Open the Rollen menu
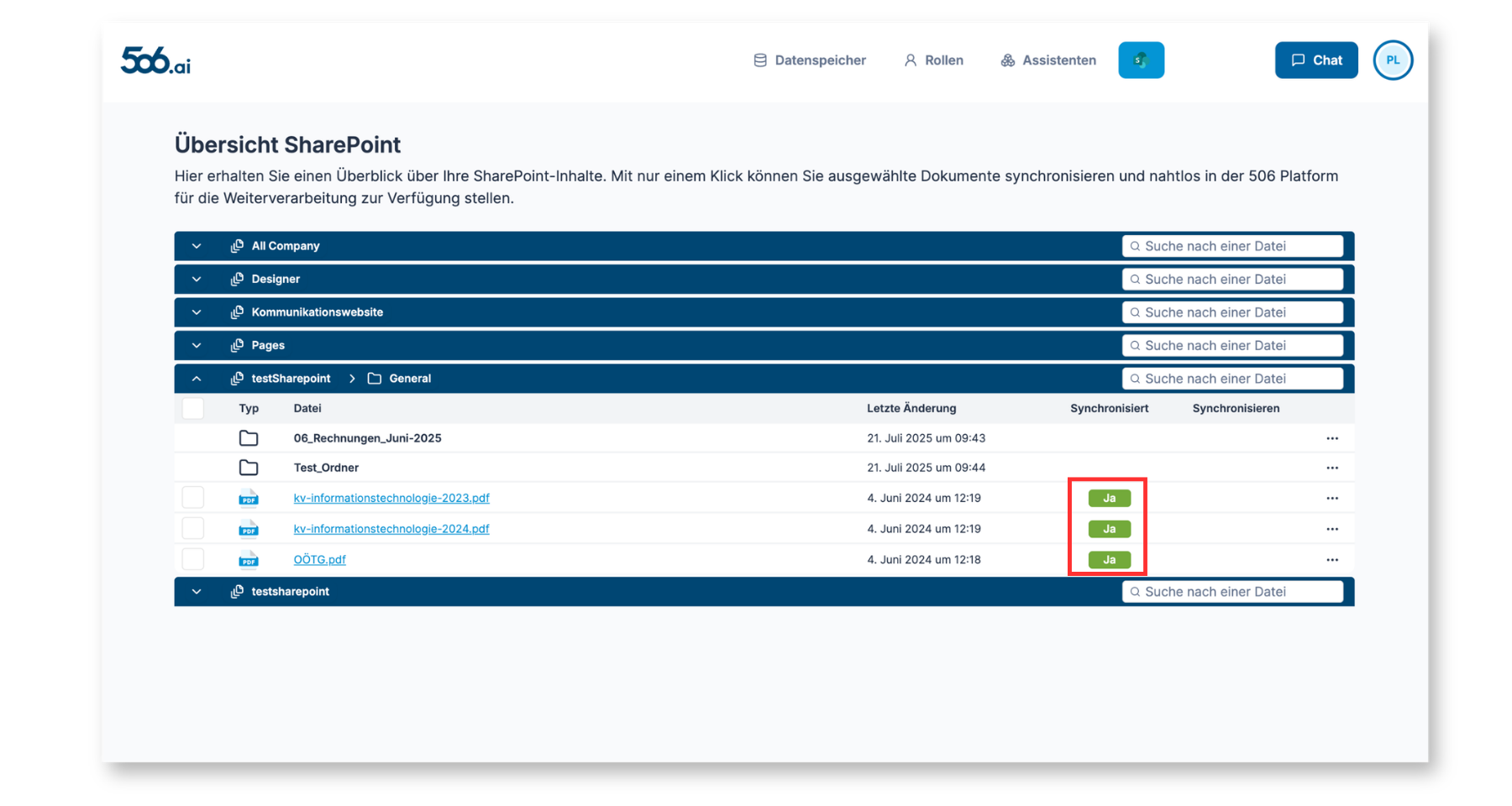The image size is (1512, 806). [933, 60]
